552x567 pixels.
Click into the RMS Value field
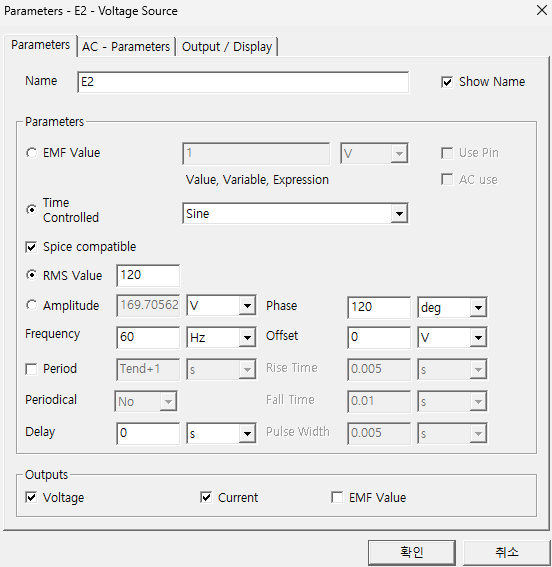pyautogui.click(x=148, y=276)
